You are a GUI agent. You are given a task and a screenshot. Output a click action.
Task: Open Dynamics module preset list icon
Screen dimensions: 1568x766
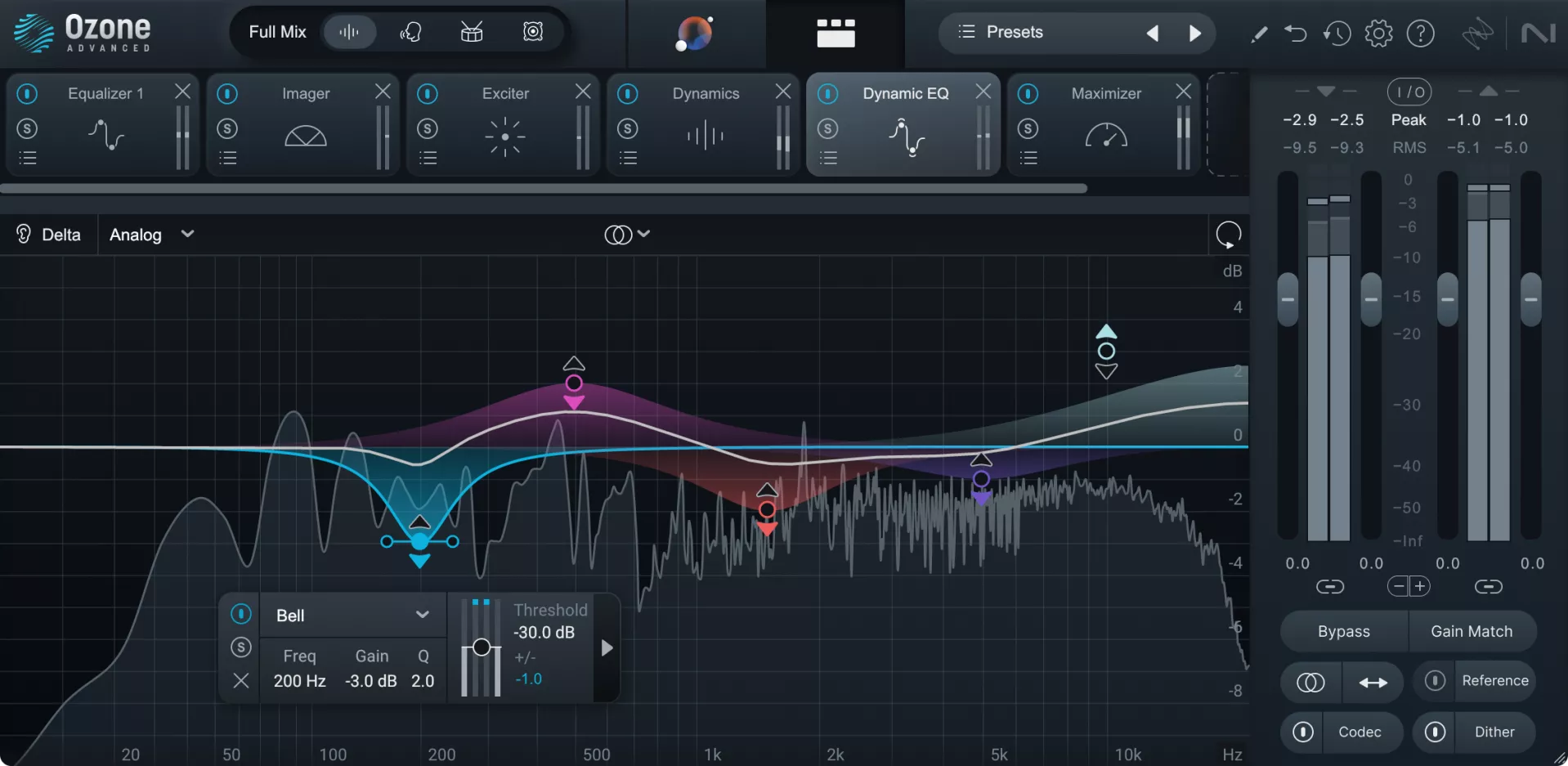click(x=629, y=158)
